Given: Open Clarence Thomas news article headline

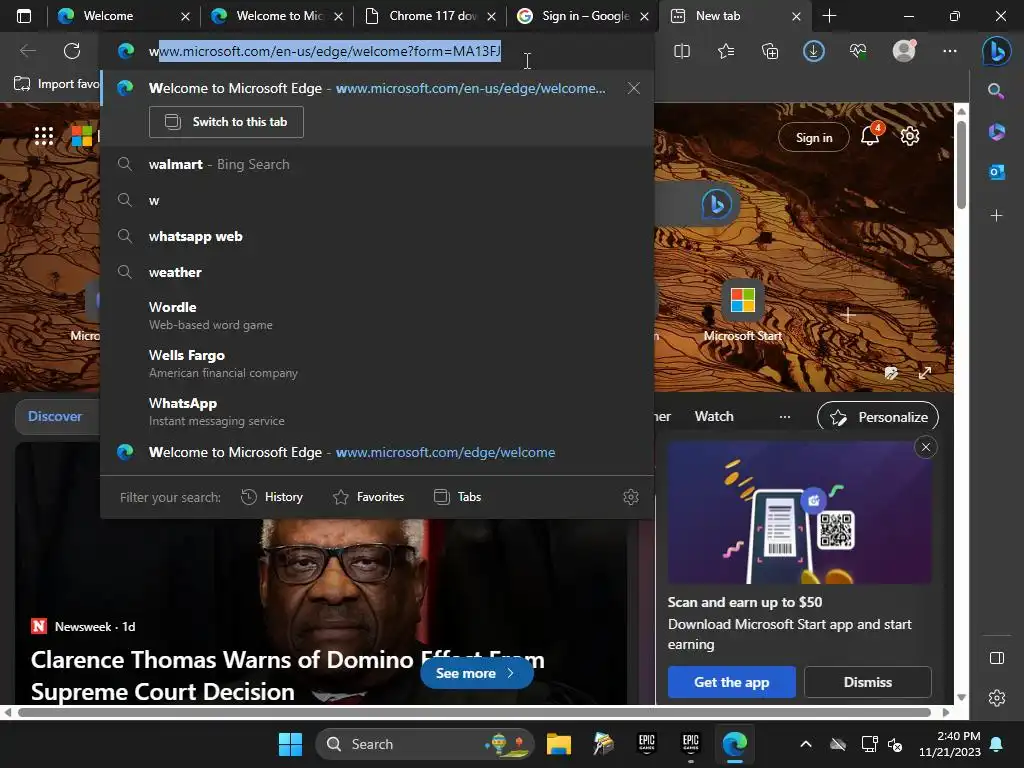Looking at the screenshot, I should click(x=287, y=675).
